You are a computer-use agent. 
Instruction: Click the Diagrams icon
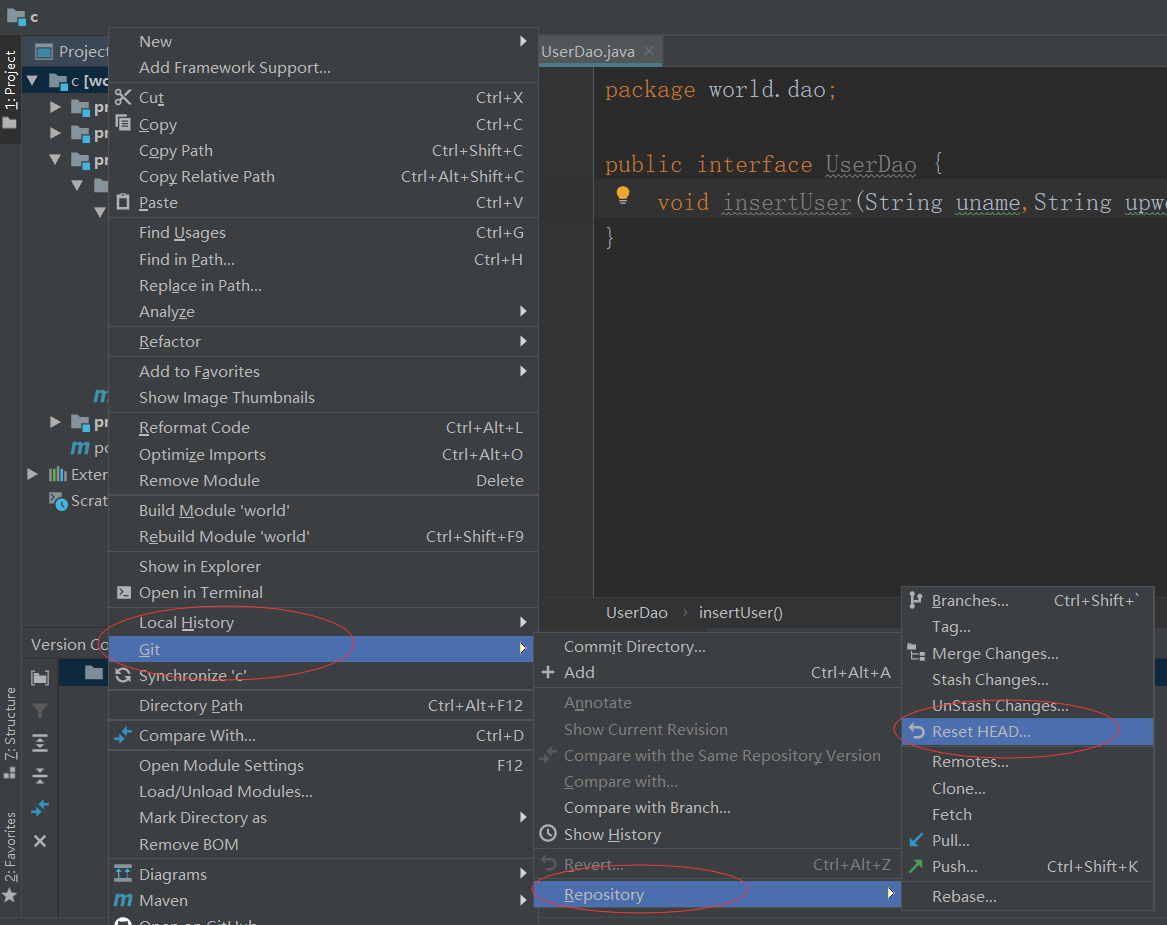123,874
